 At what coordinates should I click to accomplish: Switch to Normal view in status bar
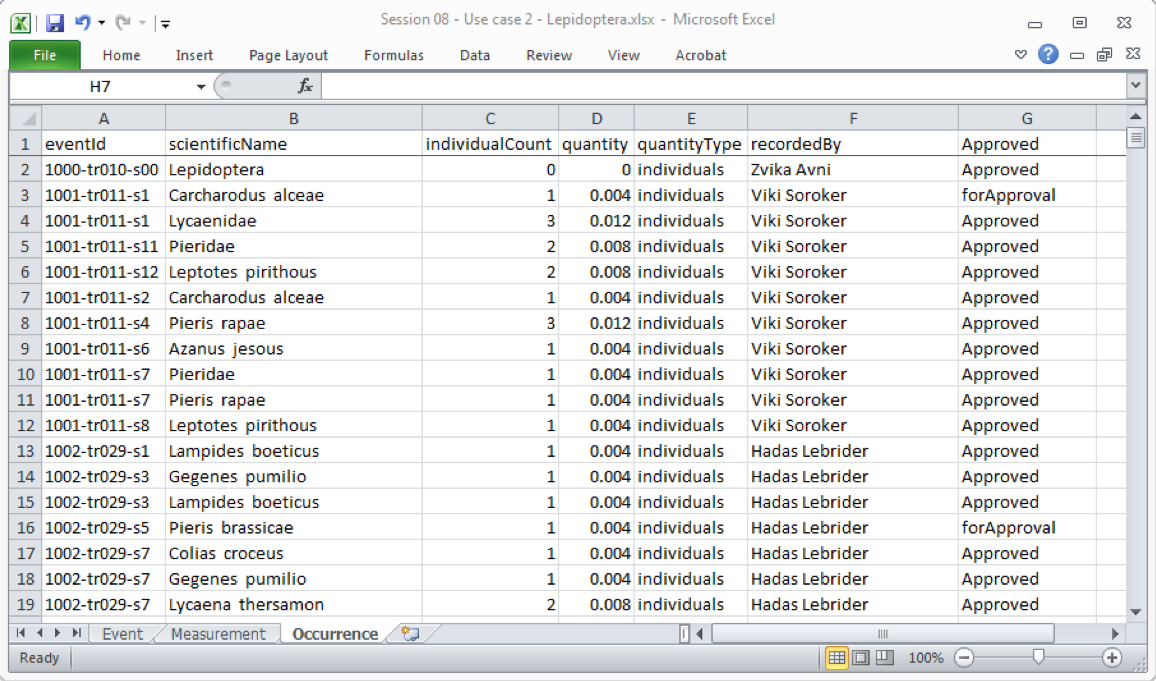pyautogui.click(x=837, y=658)
